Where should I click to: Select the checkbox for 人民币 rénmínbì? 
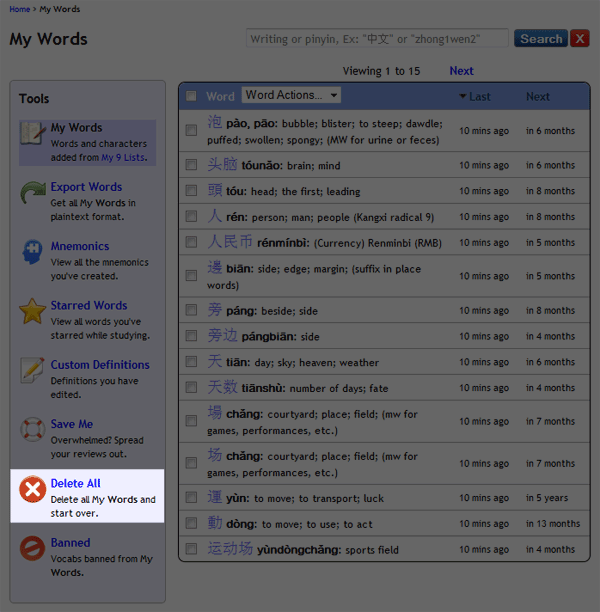click(191, 242)
